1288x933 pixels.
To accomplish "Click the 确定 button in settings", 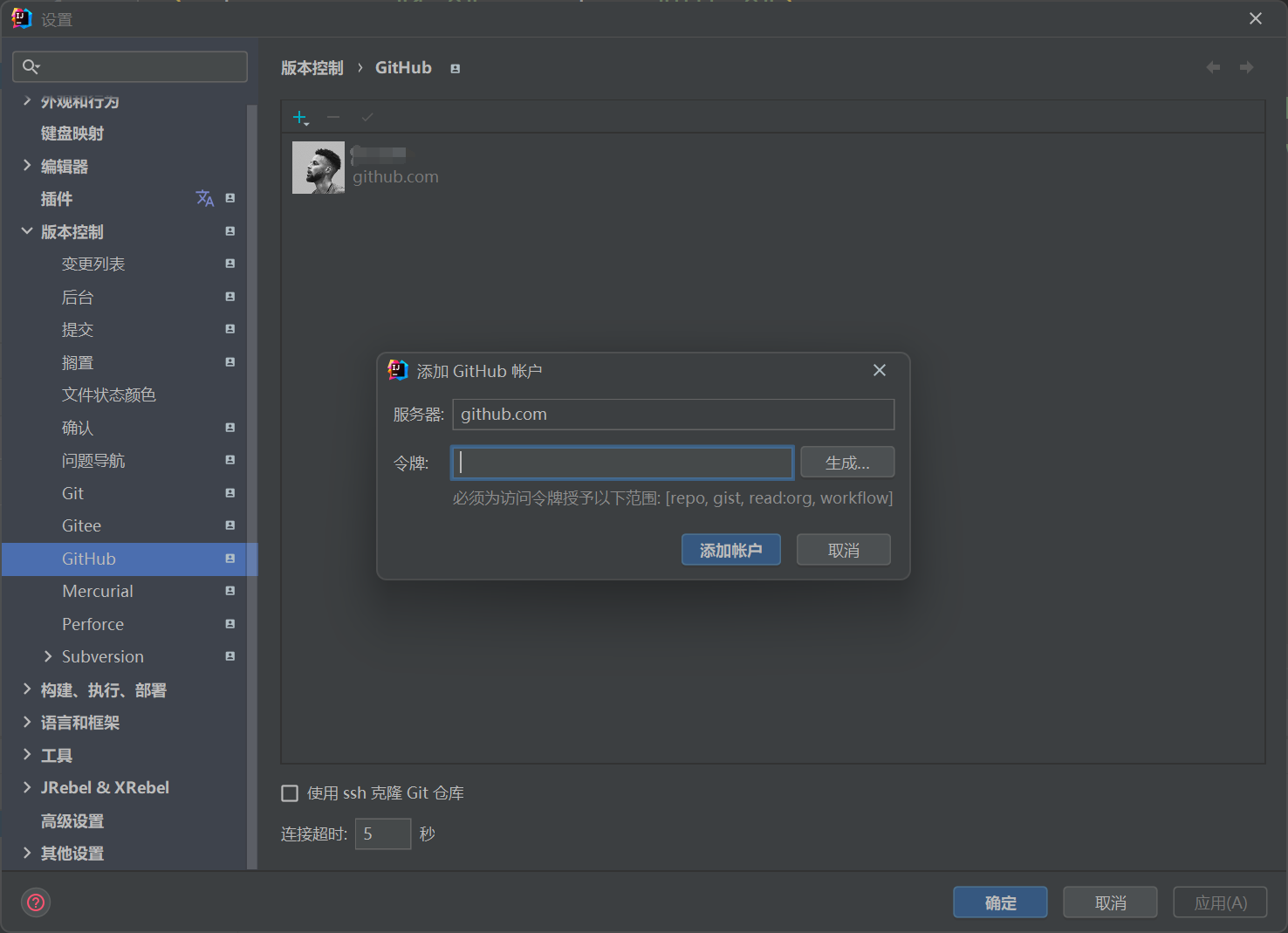I will (x=1000, y=902).
